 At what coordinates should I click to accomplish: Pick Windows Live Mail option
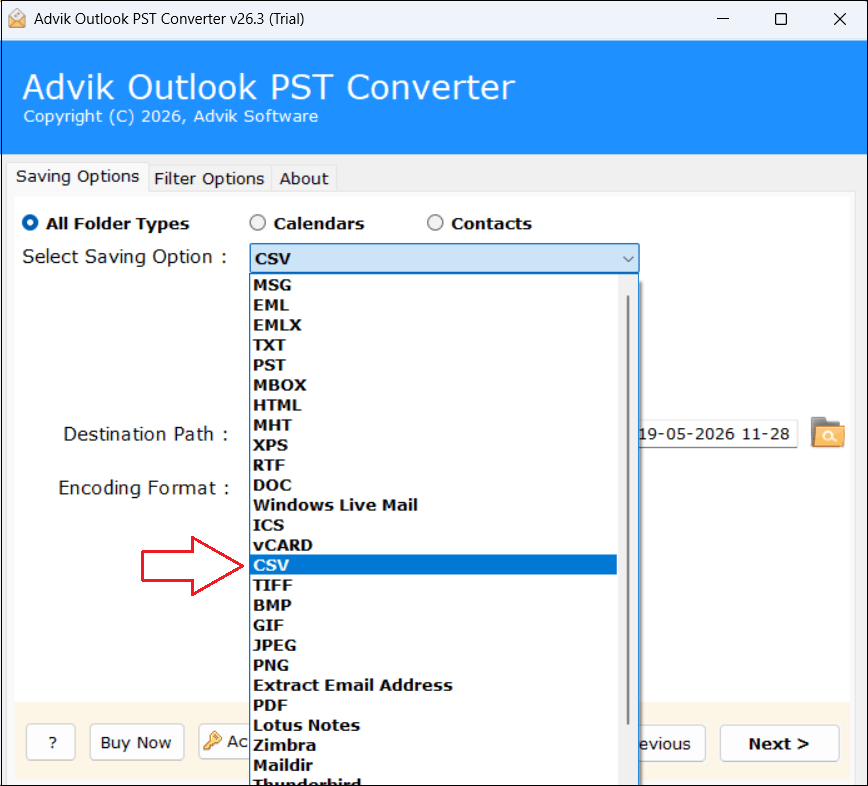434,505
